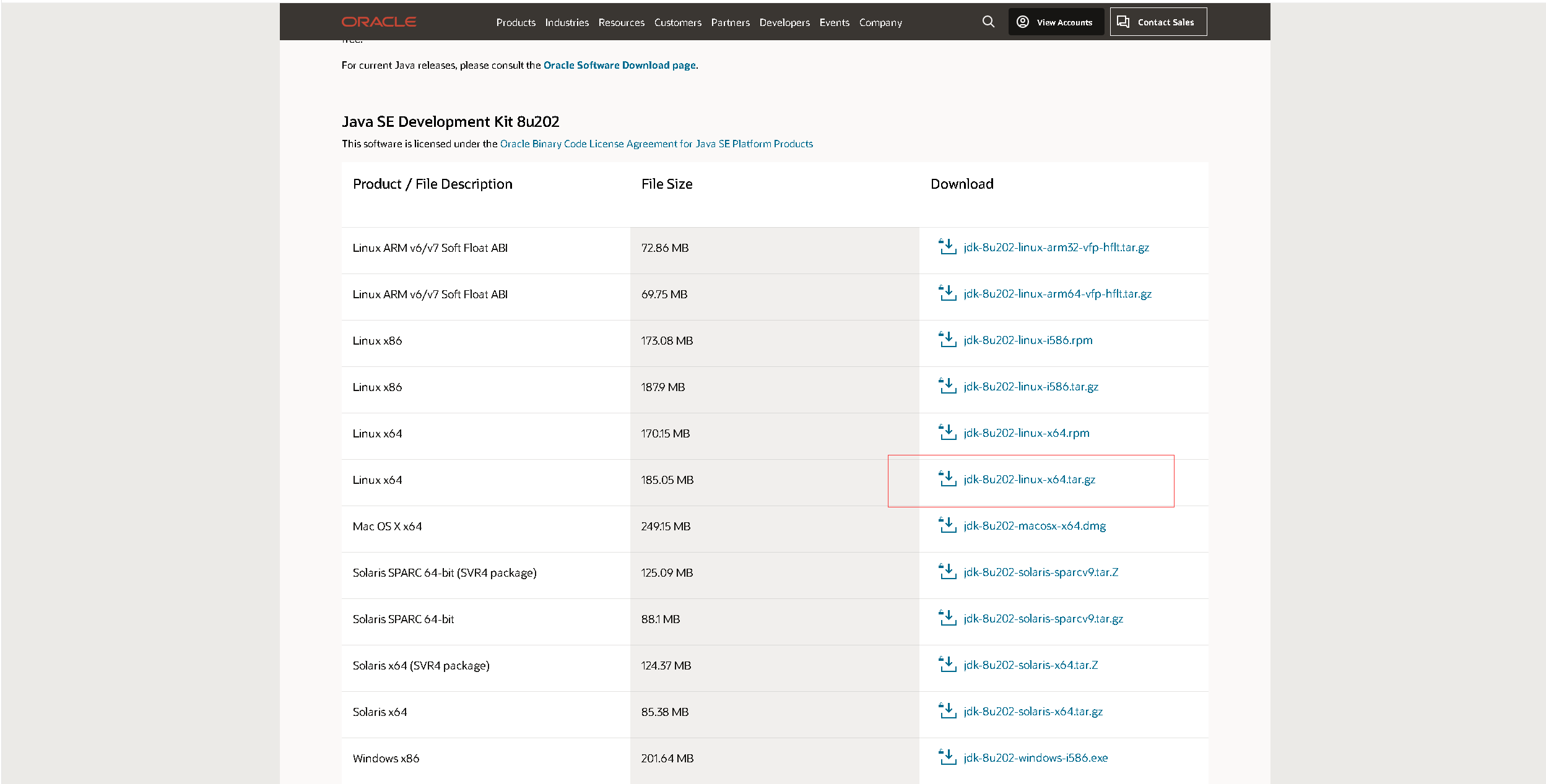Click the Oracle logo
The width and height of the screenshot is (1546, 784).
378,22
